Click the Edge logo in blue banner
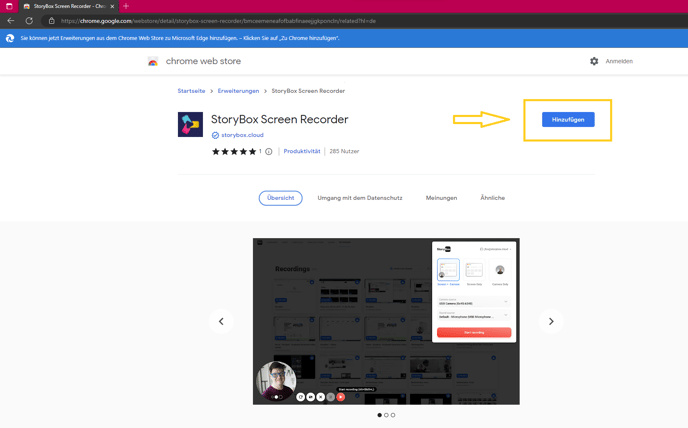This screenshot has height=428, width=688. pyautogui.click(x=10, y=38)
